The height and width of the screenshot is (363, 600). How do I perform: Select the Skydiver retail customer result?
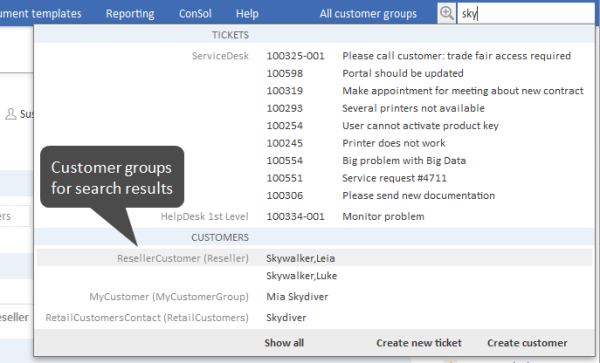click(286, 317)
